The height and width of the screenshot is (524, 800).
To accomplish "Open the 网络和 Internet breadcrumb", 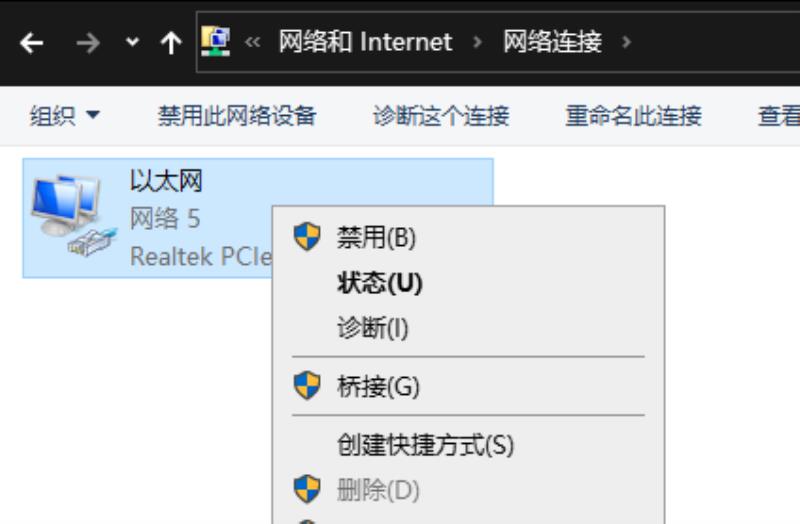I will click(x=365, y=41).
